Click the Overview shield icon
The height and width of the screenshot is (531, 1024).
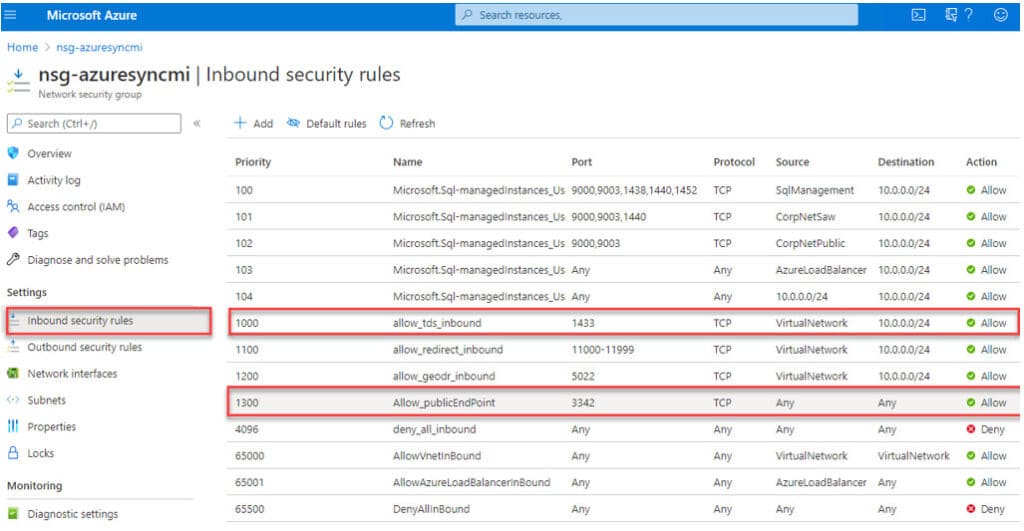13,153
